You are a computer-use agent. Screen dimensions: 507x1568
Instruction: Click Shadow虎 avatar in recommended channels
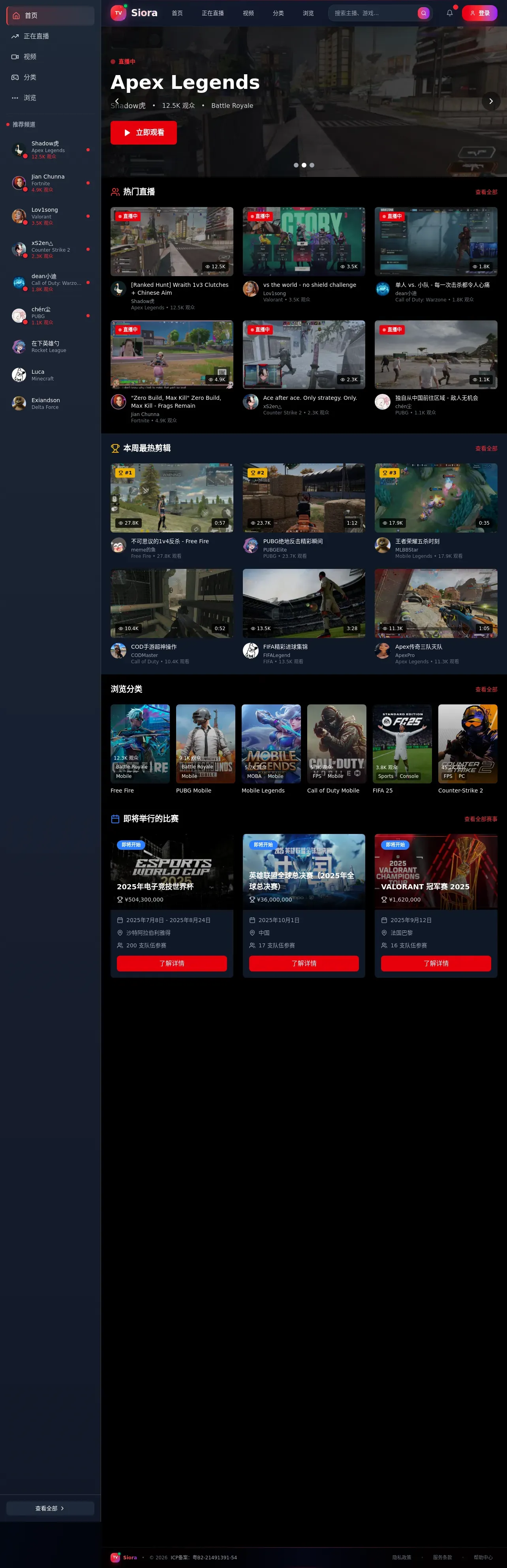(x=19, y=150)
